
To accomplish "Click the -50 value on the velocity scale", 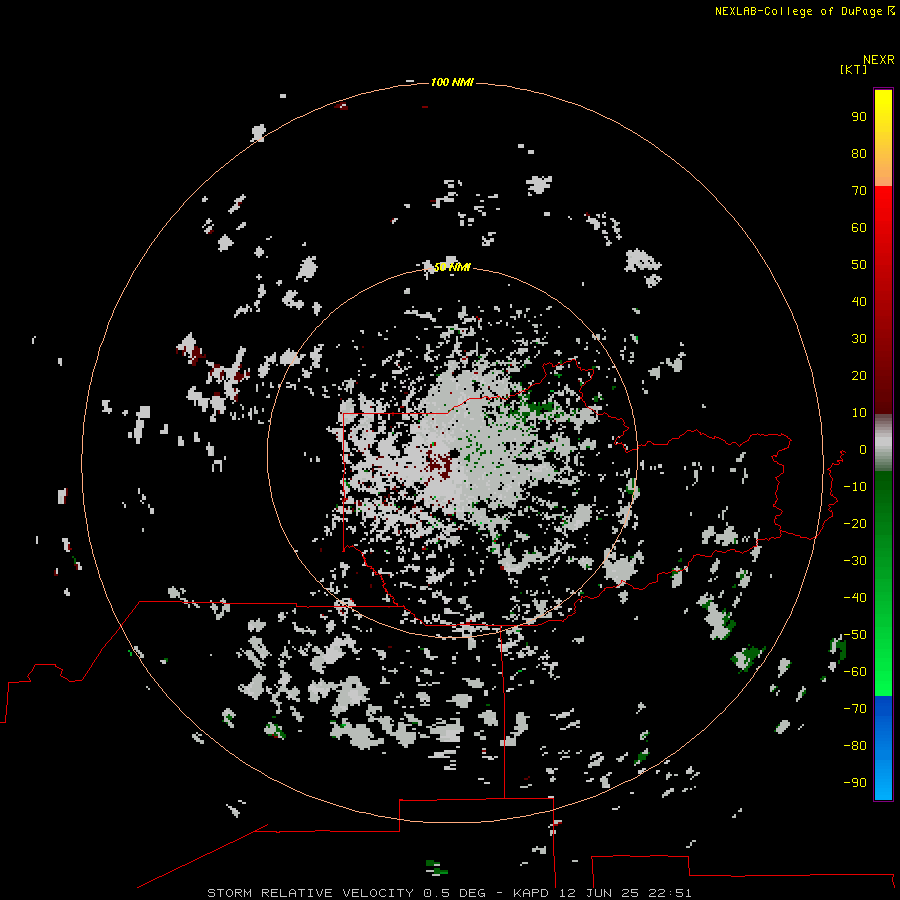I will point(855,635).
